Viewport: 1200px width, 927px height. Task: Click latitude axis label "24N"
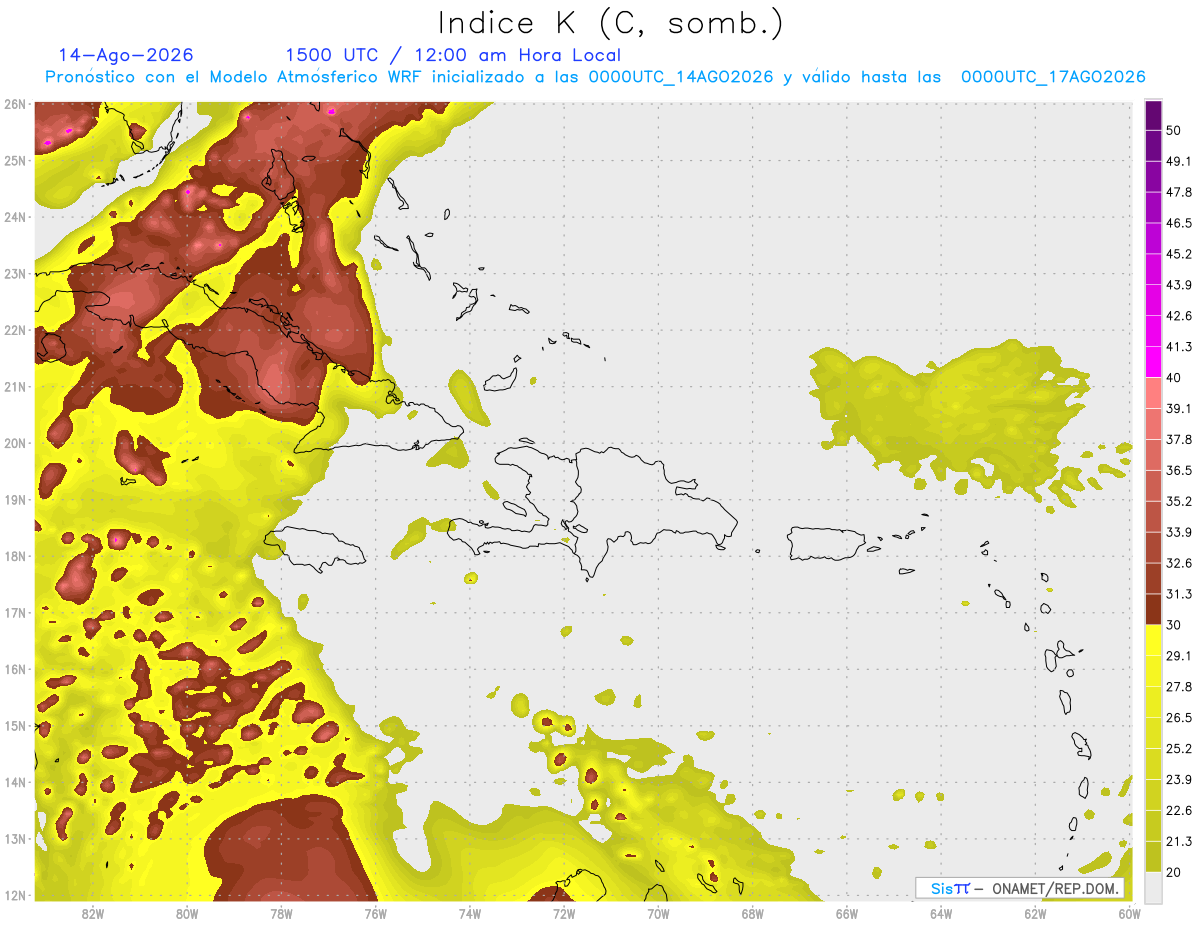click(x=15, y=217)
